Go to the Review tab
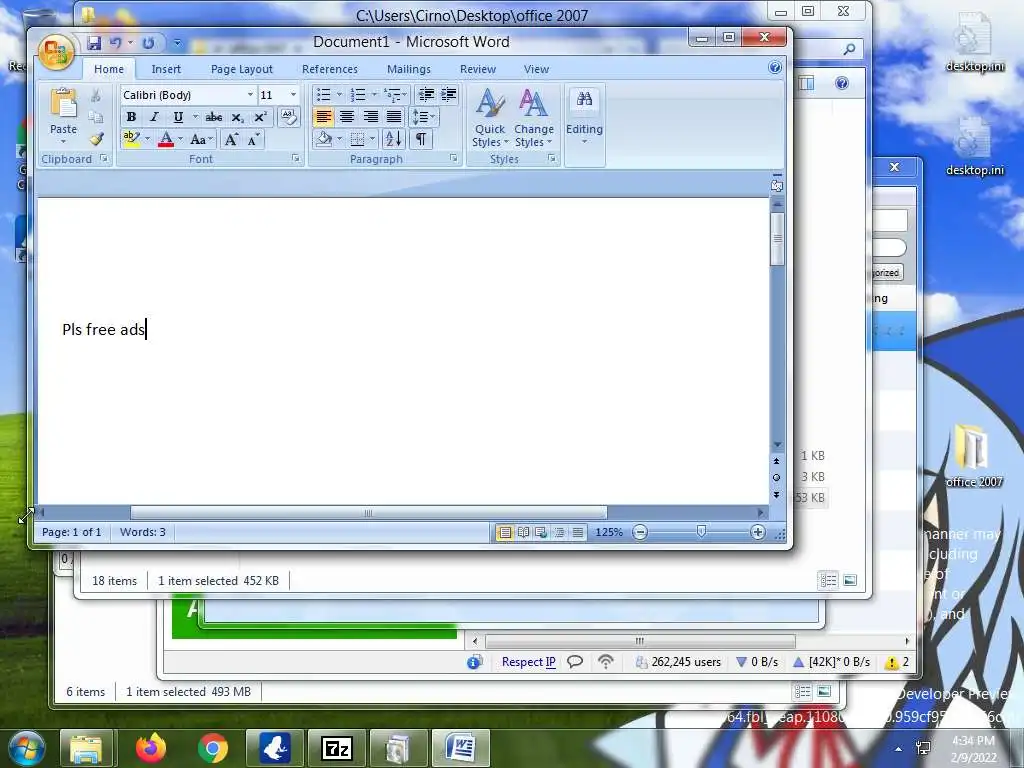Viewport: 1024px width, 768px height. click(478, 69)
